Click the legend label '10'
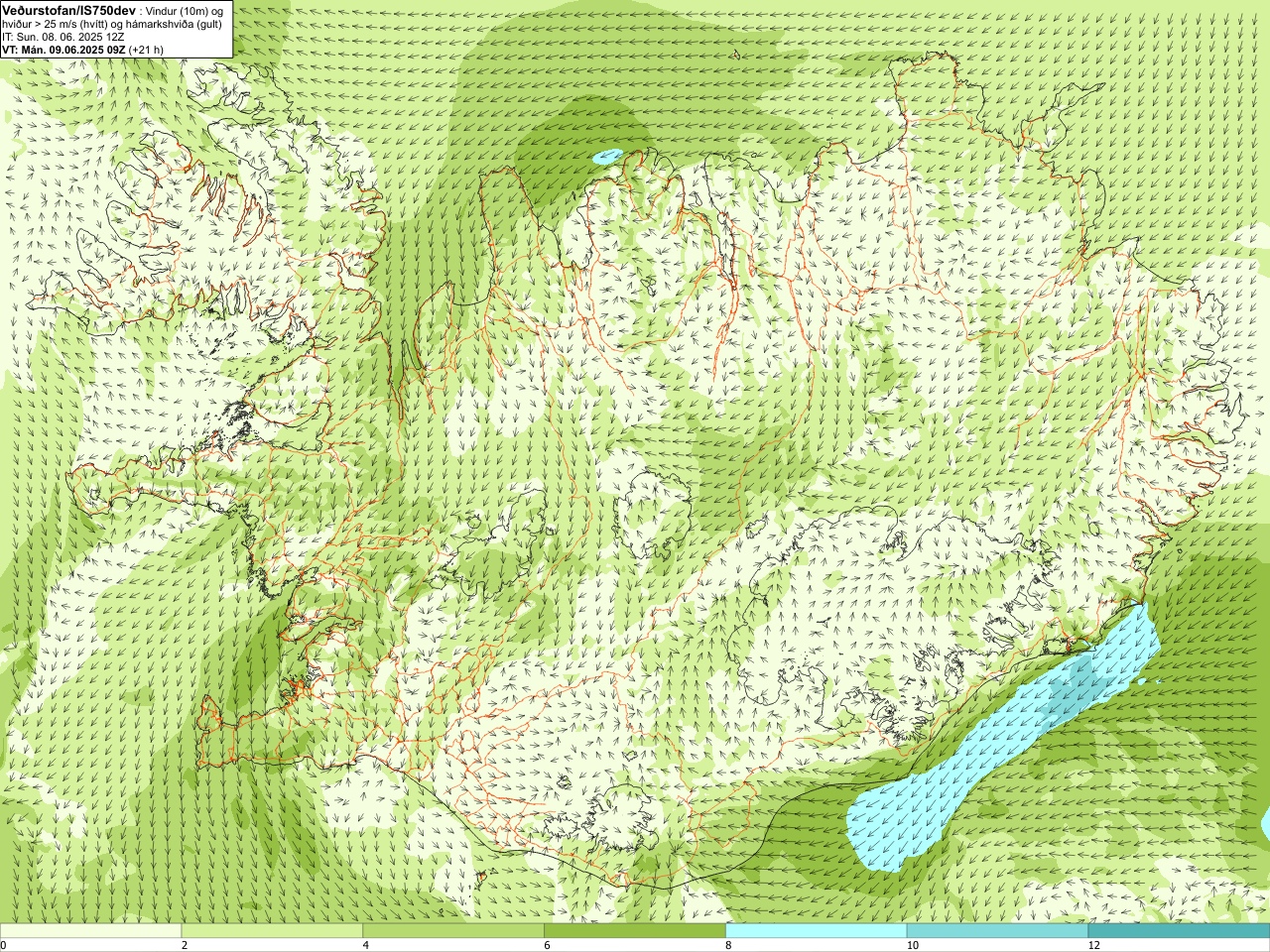Image resolution: width=1270 pixels, height=952 pixels. (x=912, y=945)
